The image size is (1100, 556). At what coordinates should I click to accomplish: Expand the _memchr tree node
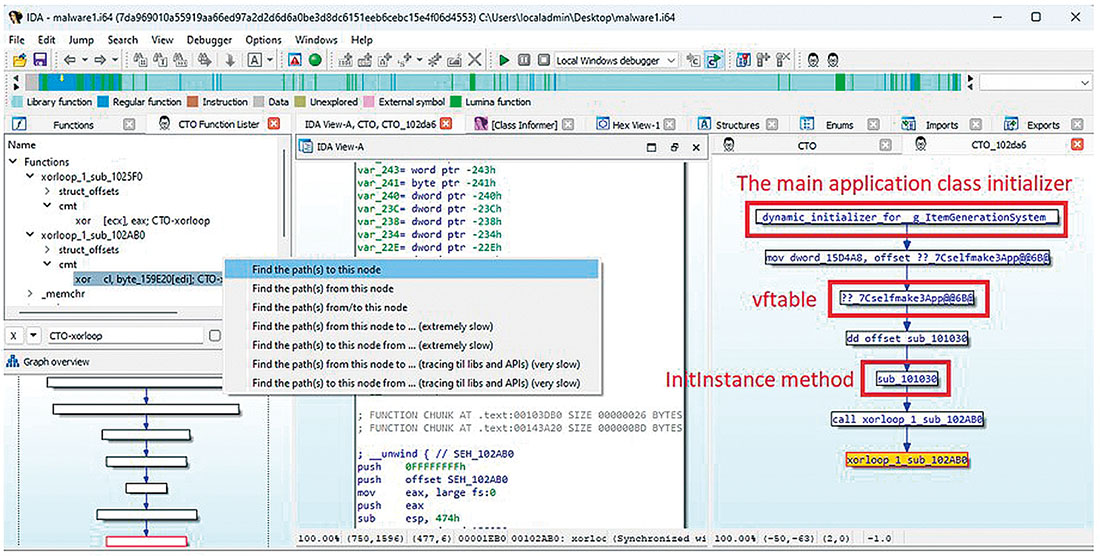(30, 293)
